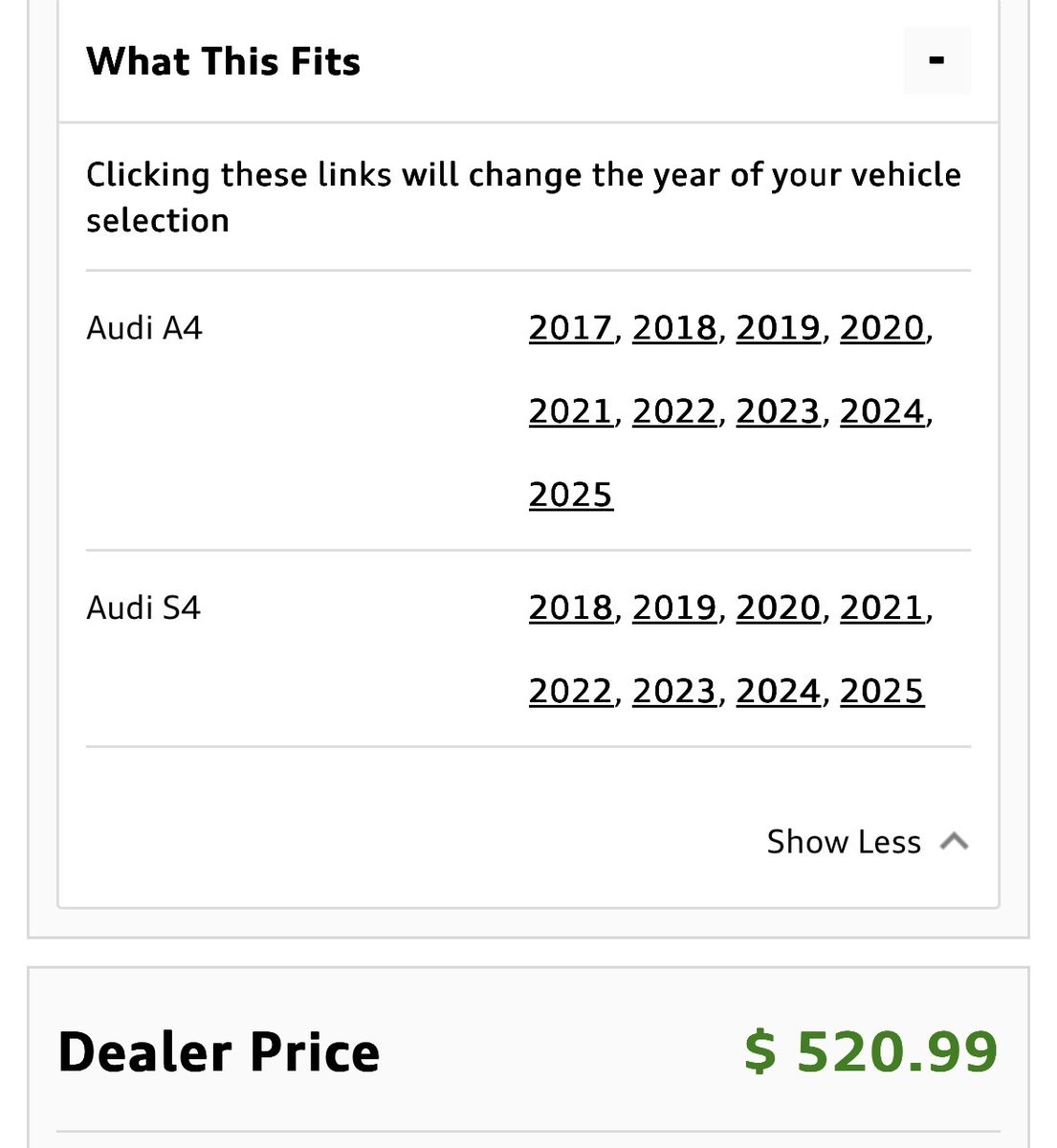Choose 2020 for Audi S4
This screenshot has height=1148, width=1057.
point(778,607)
